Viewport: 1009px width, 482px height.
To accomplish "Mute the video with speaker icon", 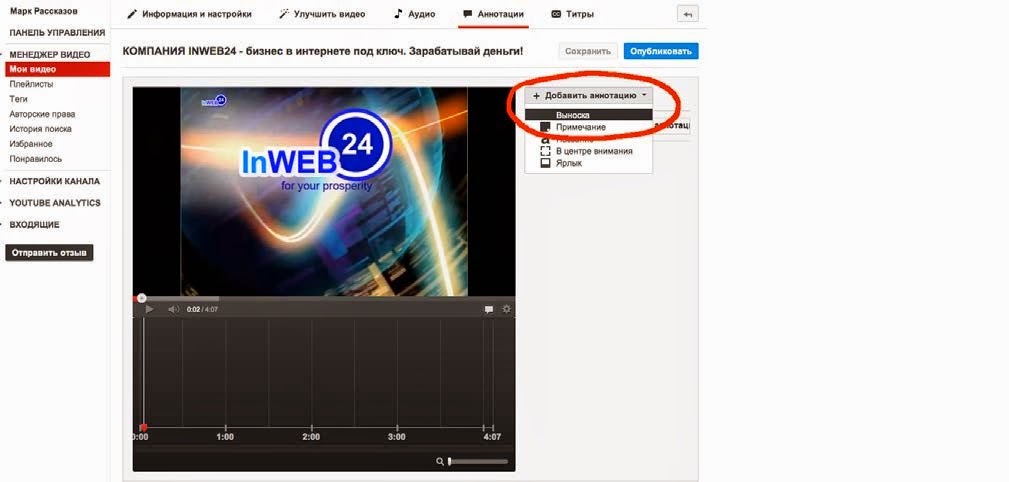I will tap(174, 310).
